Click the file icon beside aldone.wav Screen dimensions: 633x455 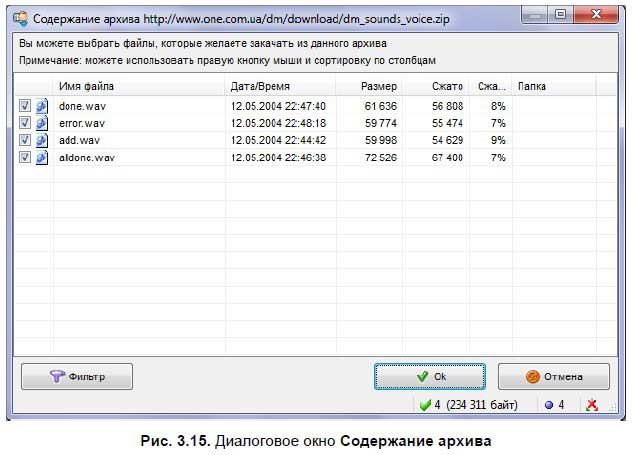[x=42, y=157]
